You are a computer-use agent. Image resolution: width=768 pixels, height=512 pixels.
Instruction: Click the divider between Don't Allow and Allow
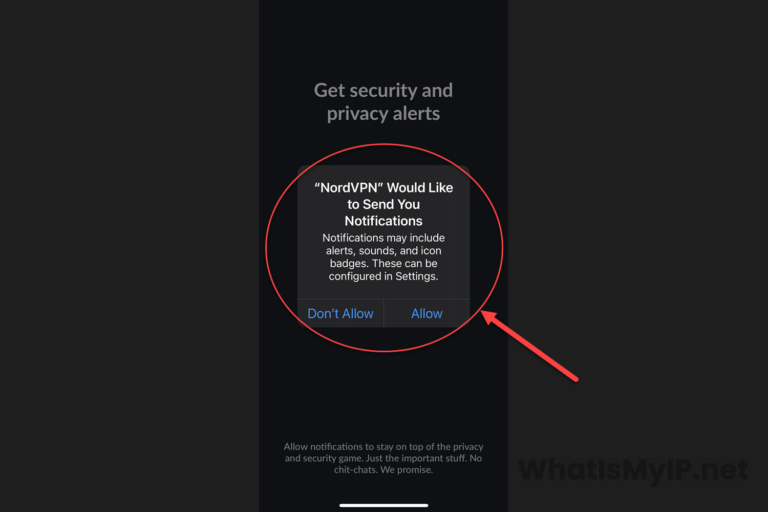pyautogui.click(x=384, y=314)
